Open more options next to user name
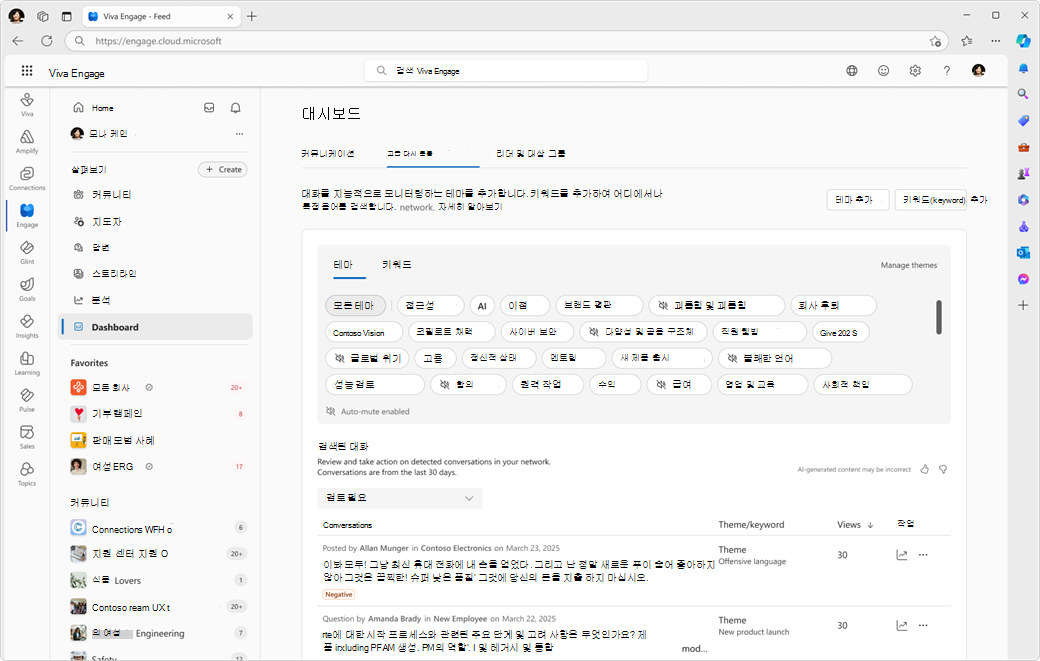 coord(239,133)
